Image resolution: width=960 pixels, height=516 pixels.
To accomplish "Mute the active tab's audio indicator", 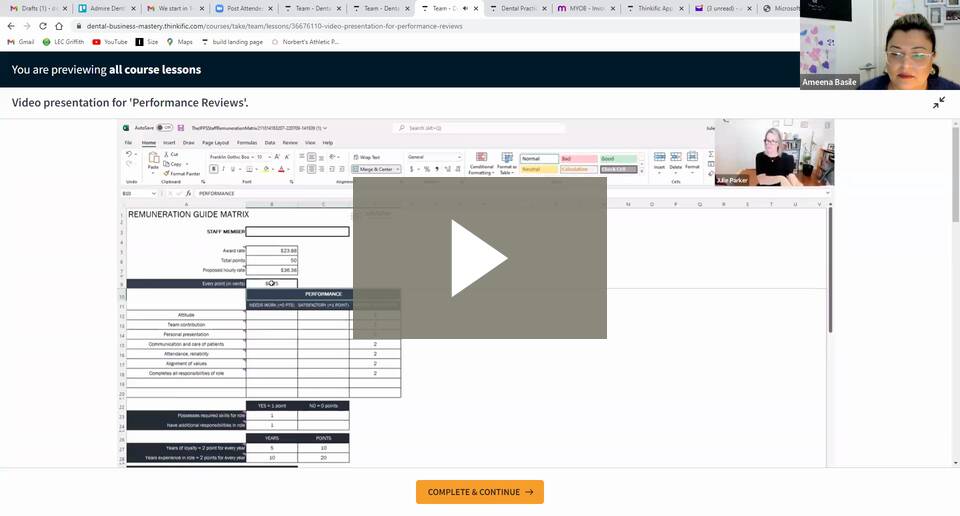I will click(465, 9).
